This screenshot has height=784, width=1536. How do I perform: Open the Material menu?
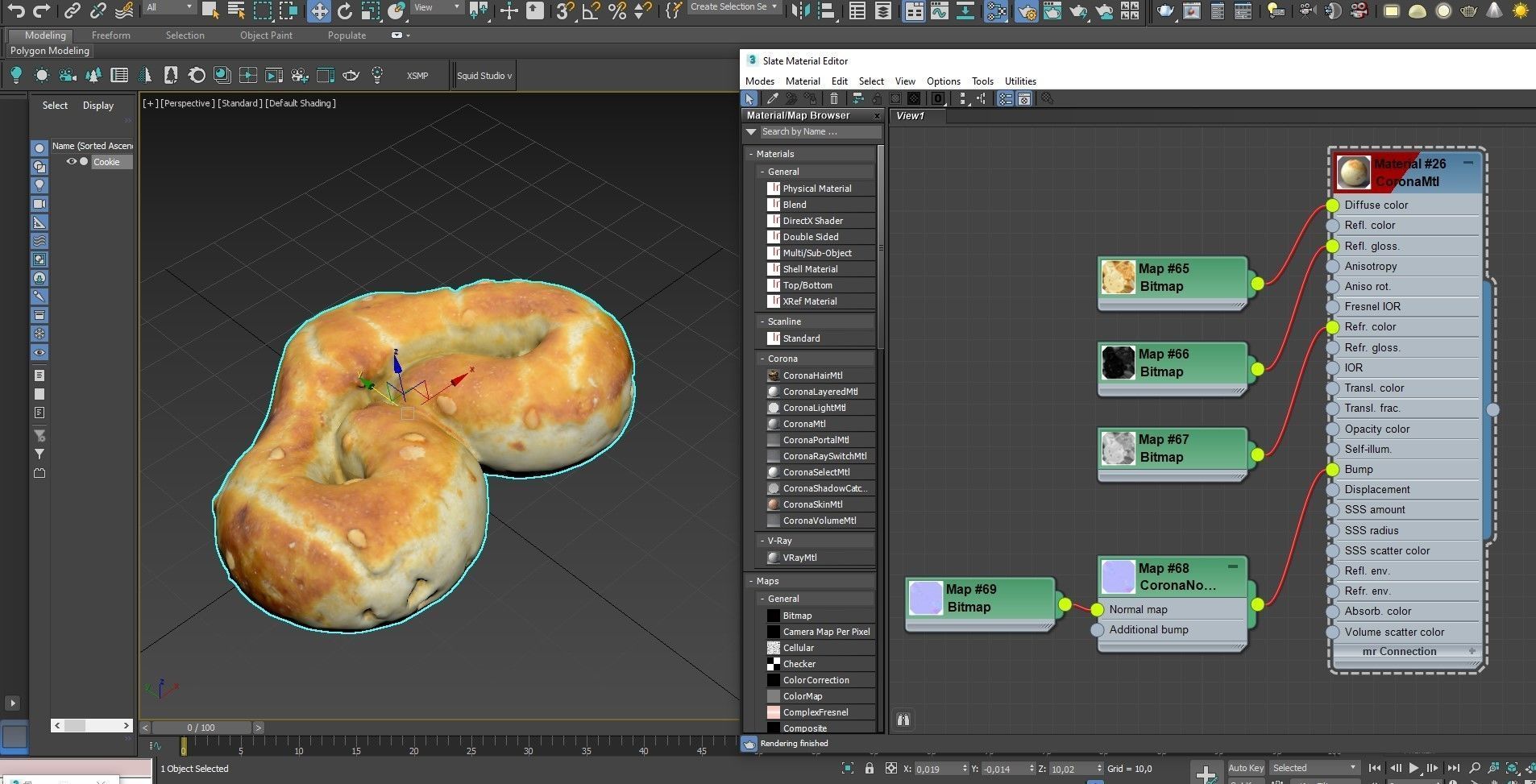click(x=803, y=81)
